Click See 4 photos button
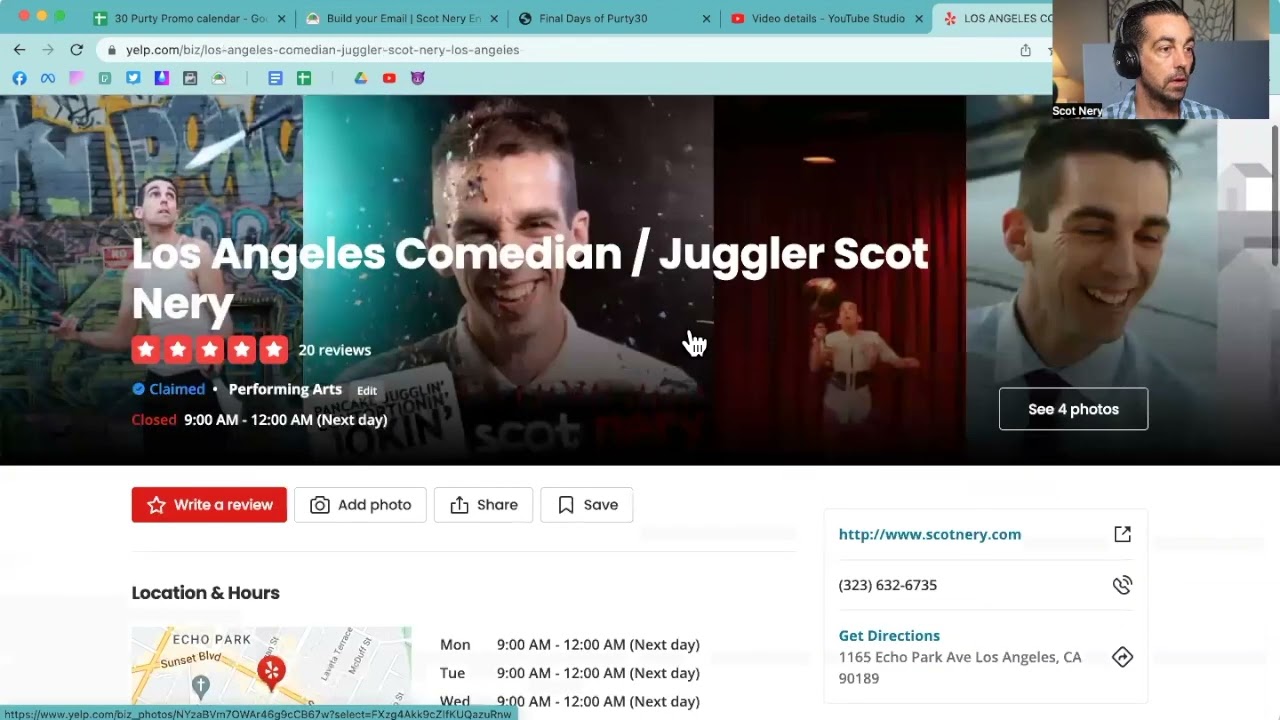The image size is (1280, 720). 1073,409
